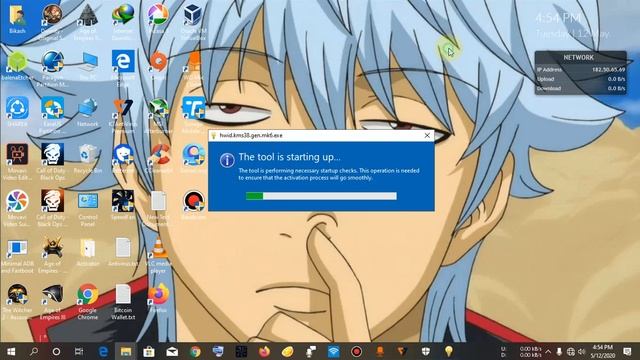
Task: Click the Download row in Network widget
Action: pyautogui.click(x=580, y=88)
